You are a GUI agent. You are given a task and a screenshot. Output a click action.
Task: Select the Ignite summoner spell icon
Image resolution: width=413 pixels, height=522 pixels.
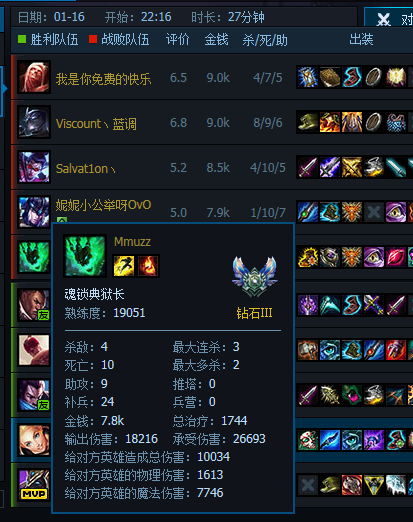click(x=148, y=266)
